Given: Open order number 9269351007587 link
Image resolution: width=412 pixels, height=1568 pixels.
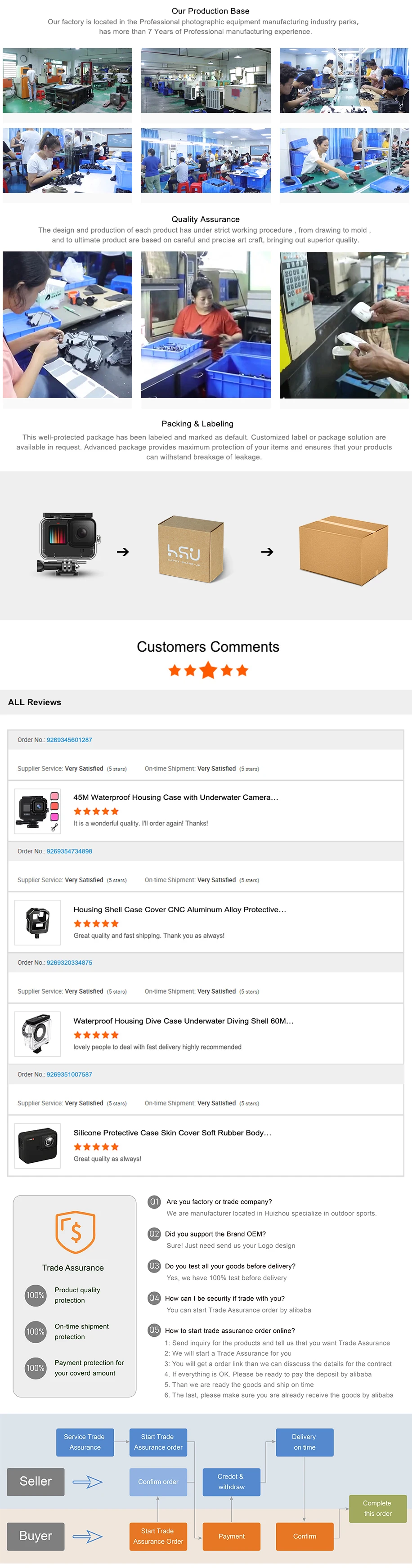Looking at the screenshot, I should click(69, 1075).
